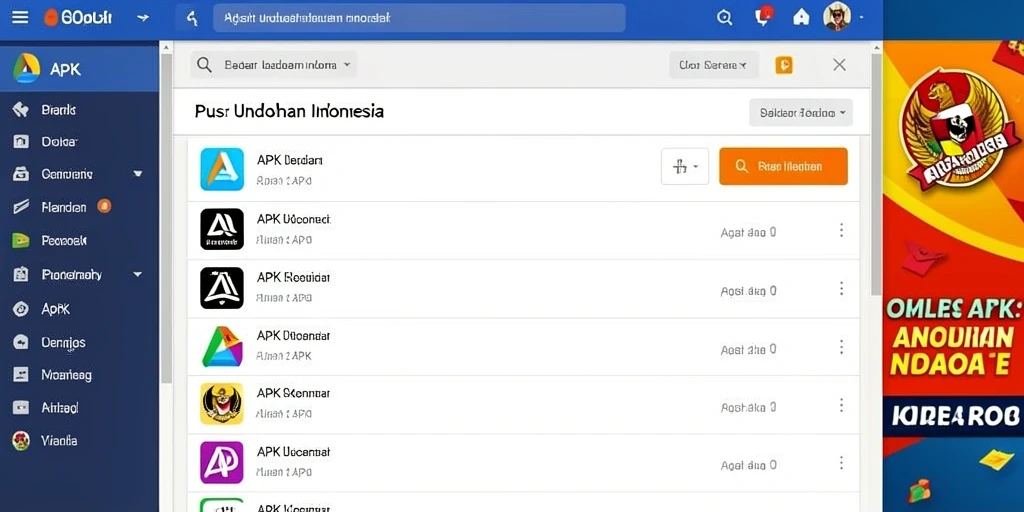Click the OMLES APK banner headline
Image resolution: width=1024 pixels, height=512 pixels.
(954, 308)
